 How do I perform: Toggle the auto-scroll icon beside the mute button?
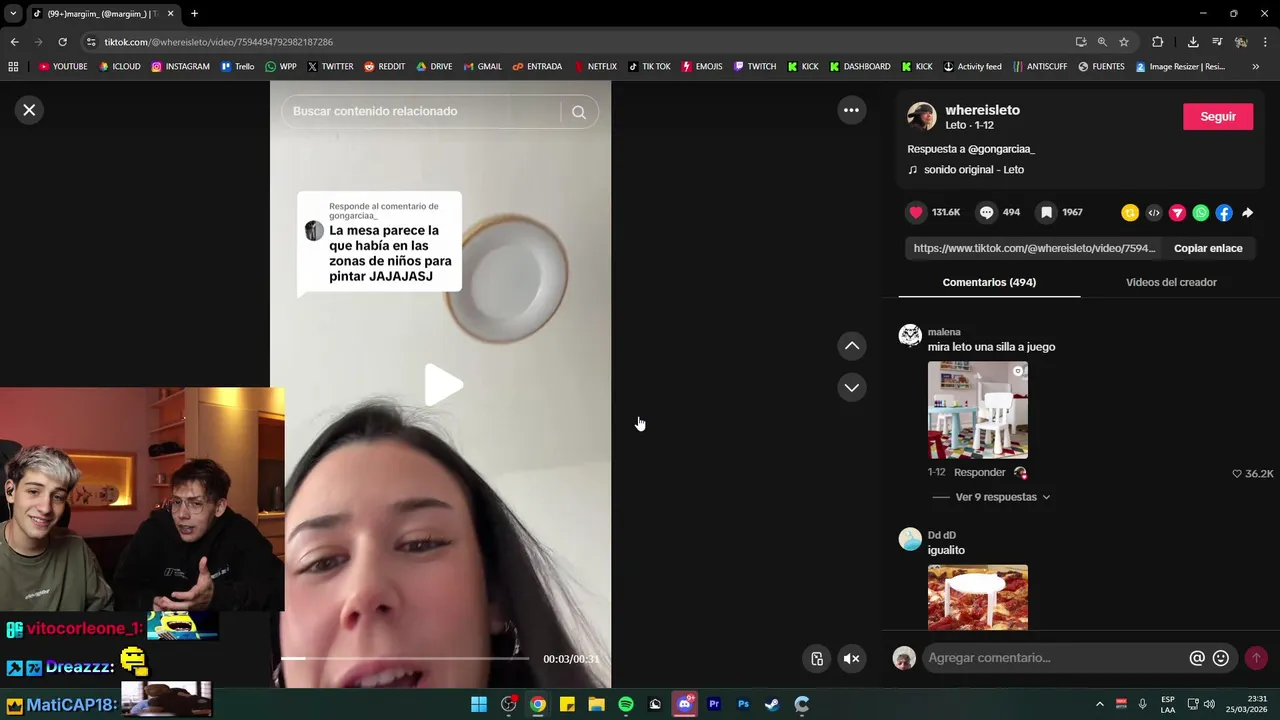pos(817,658)
